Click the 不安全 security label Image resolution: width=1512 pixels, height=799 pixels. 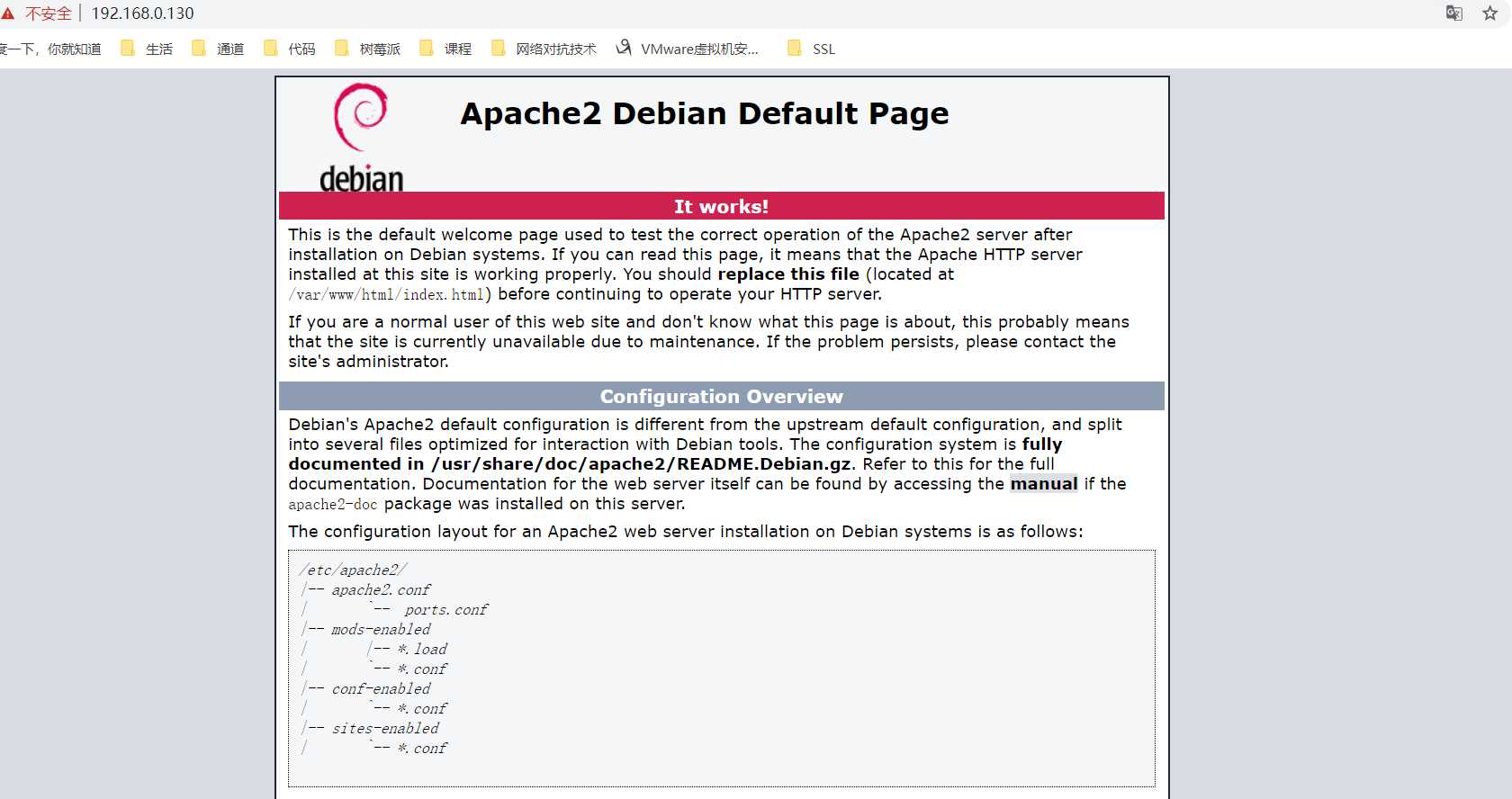click(x=48, y=13)
